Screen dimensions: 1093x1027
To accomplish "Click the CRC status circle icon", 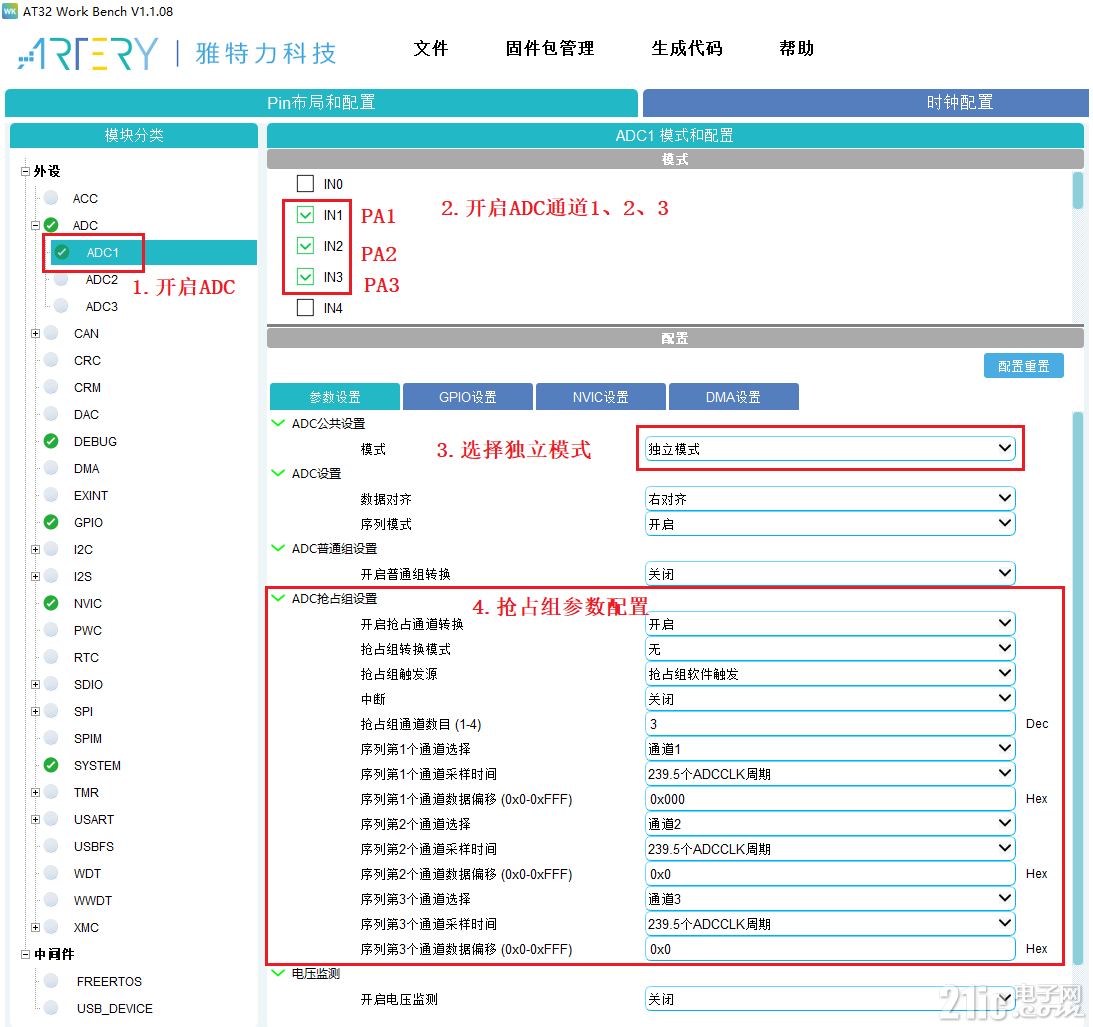I will [x=51, y=360].
